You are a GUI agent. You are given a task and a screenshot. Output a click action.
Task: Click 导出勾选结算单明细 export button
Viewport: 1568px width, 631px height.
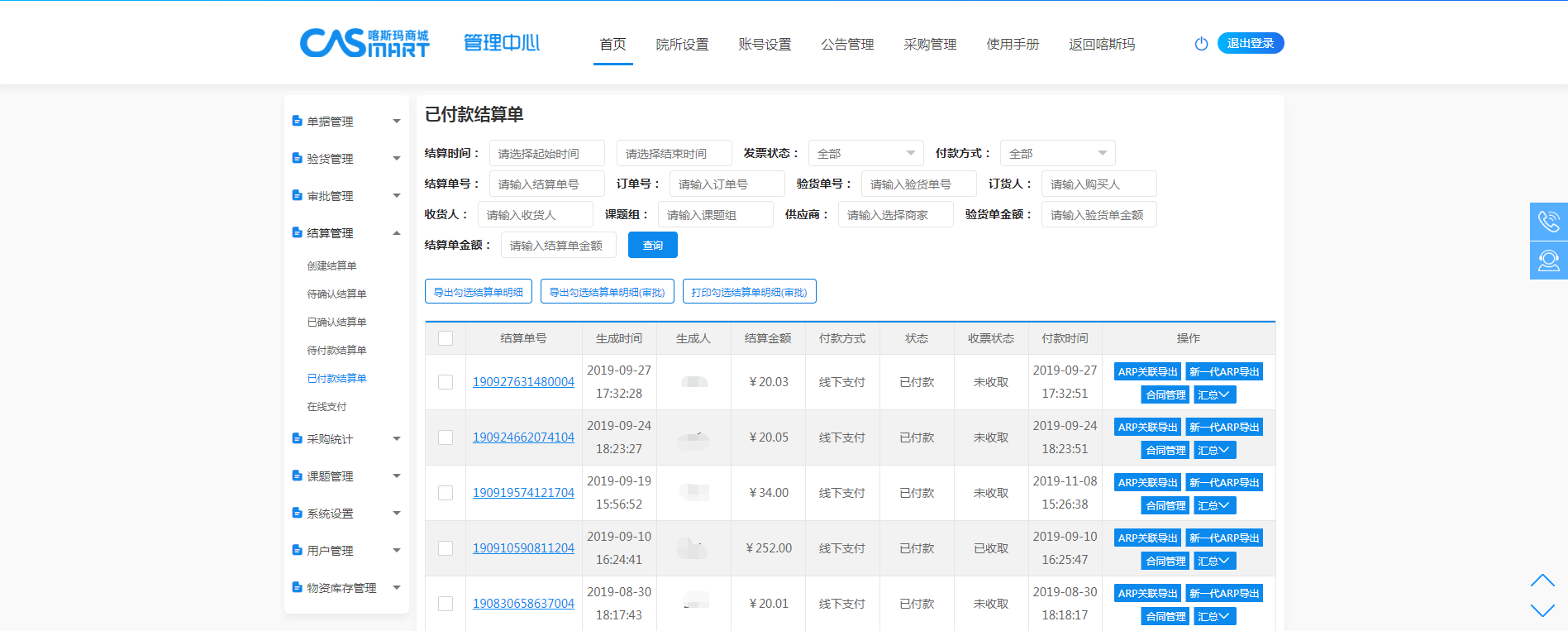point(478,292)
